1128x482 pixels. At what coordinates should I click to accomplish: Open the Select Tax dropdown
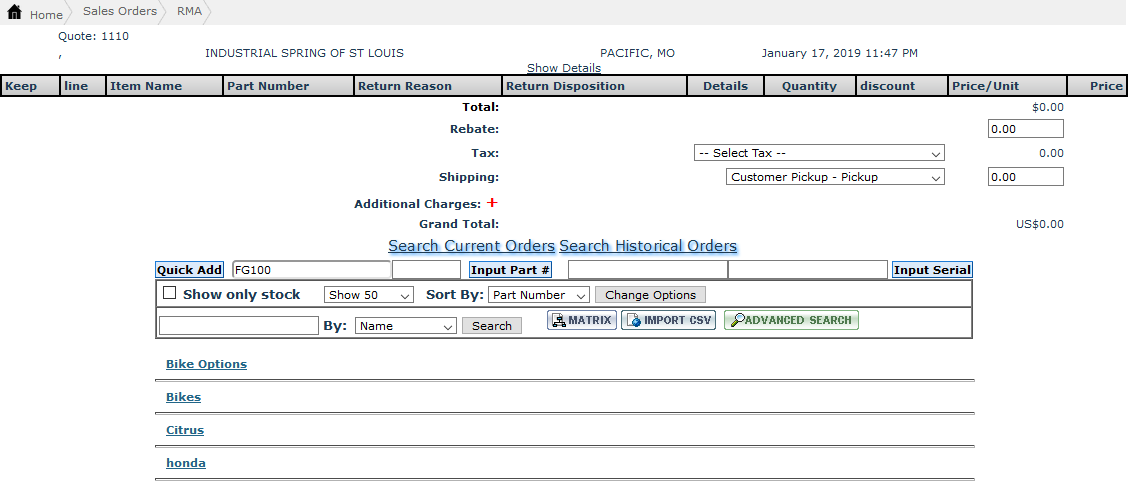(819, 153)
